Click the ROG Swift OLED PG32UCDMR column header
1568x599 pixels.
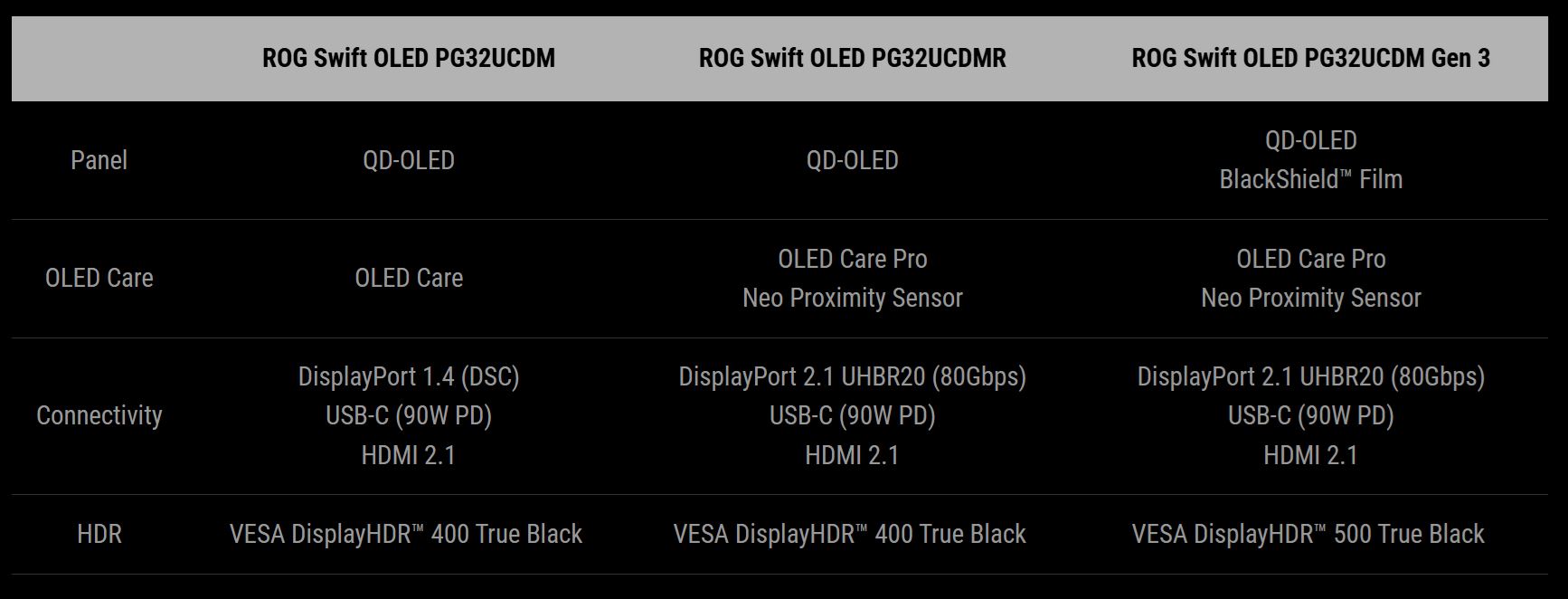point(852,58)
